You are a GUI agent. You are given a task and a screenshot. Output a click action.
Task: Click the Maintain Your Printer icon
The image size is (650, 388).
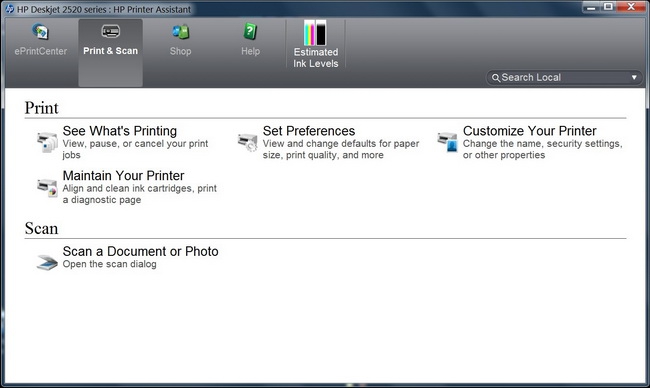pos(47,187)
